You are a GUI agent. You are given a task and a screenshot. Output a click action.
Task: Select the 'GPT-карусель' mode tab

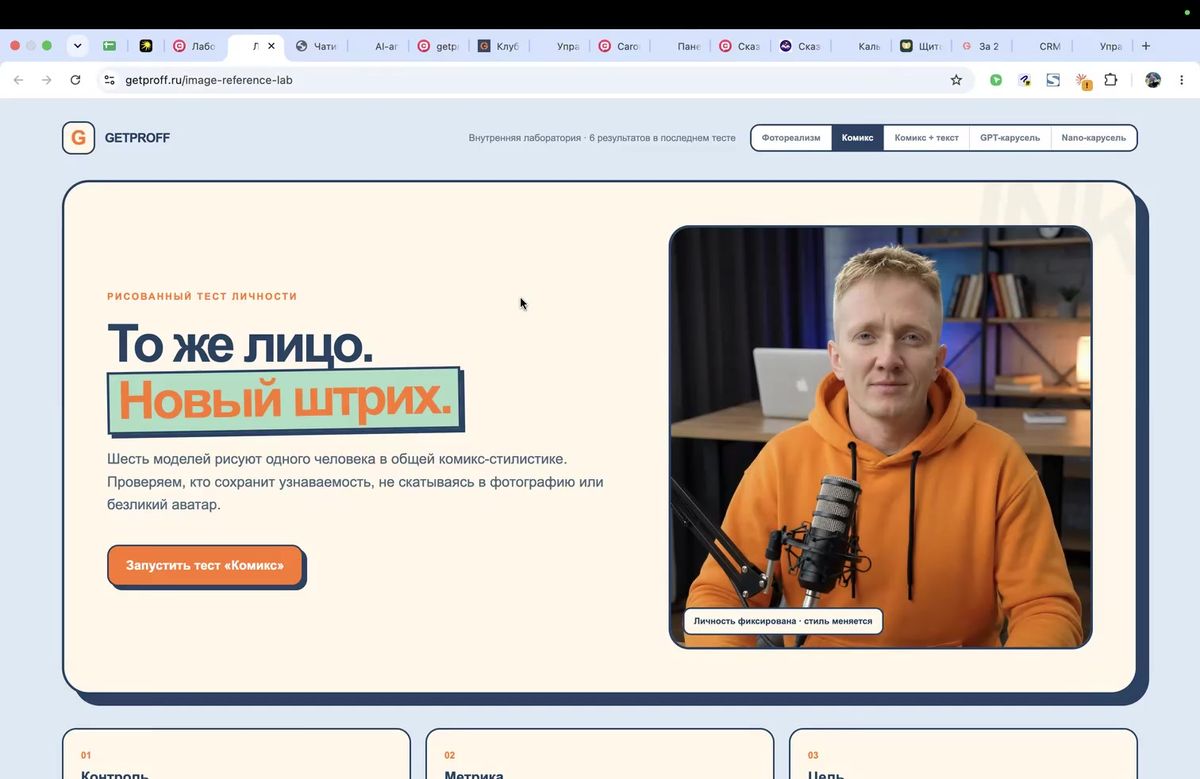click(x=1009, y=138)
